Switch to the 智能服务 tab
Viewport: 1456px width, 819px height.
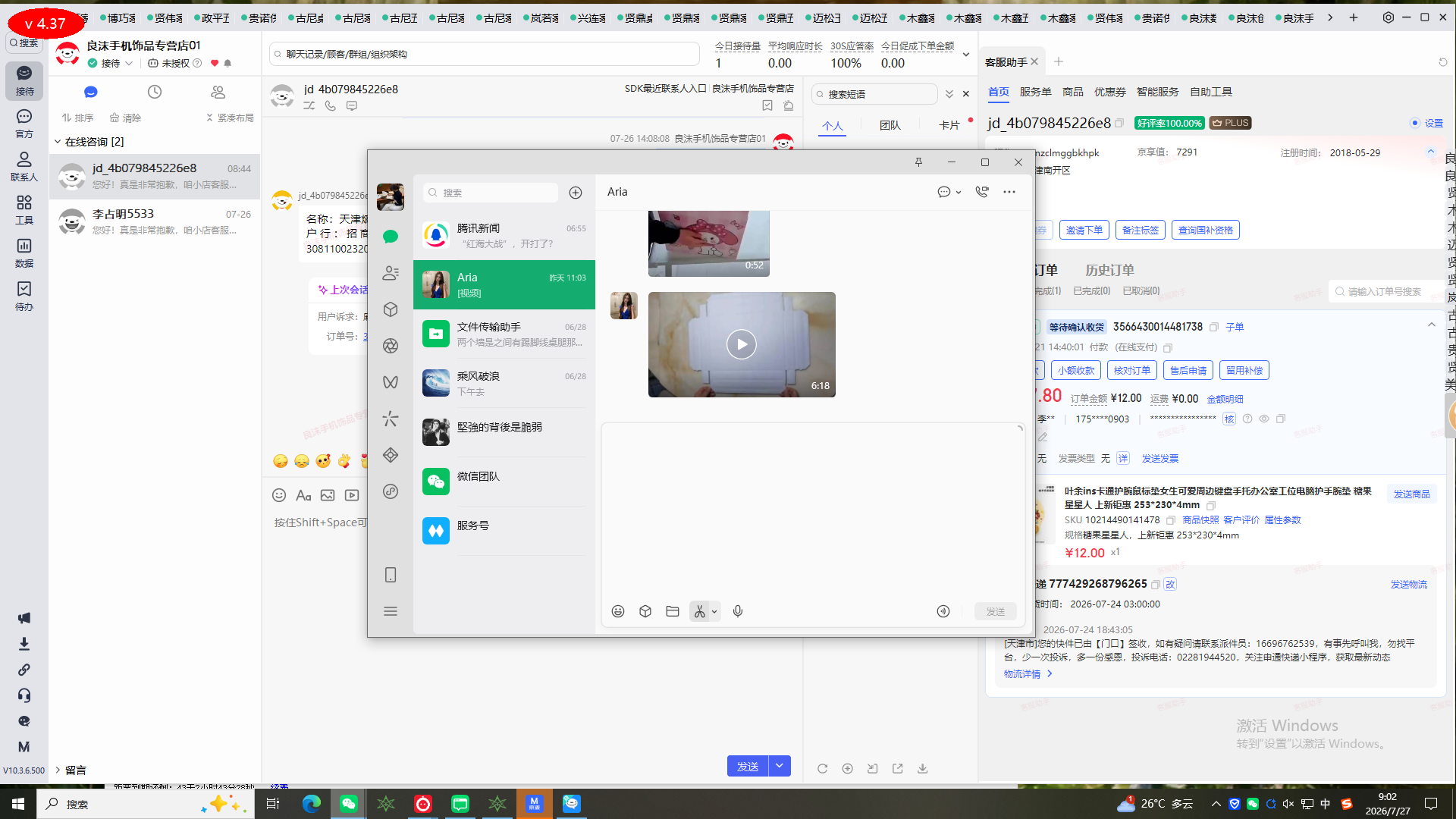(1158, 92)
